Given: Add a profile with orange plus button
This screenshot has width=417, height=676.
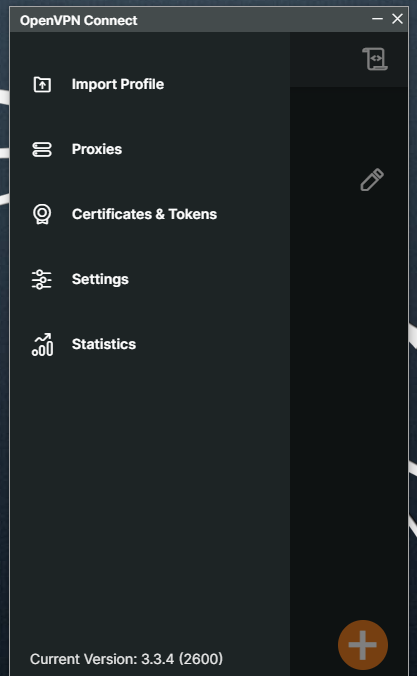Looking at the screenshot, I should point(363,645).
